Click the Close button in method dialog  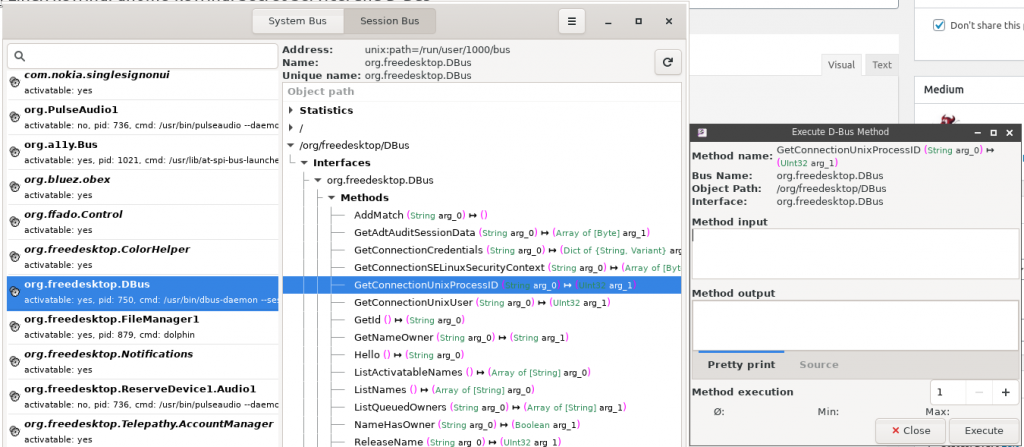tap(911, 431)
